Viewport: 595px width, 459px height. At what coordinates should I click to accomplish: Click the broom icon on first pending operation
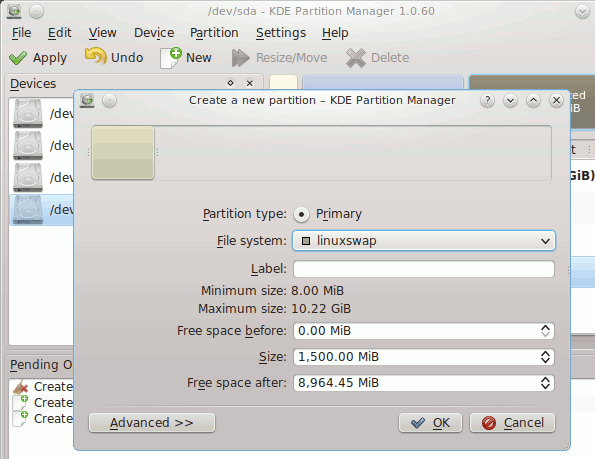click(x=20, y=387)
